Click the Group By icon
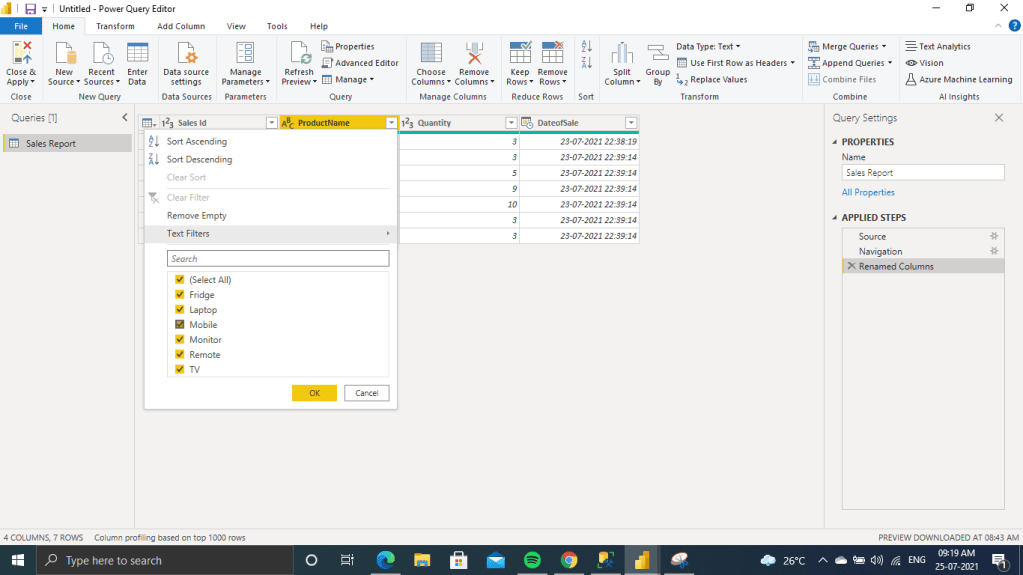1023x575 pixels. pyautogui.click(x=657, y=54)
